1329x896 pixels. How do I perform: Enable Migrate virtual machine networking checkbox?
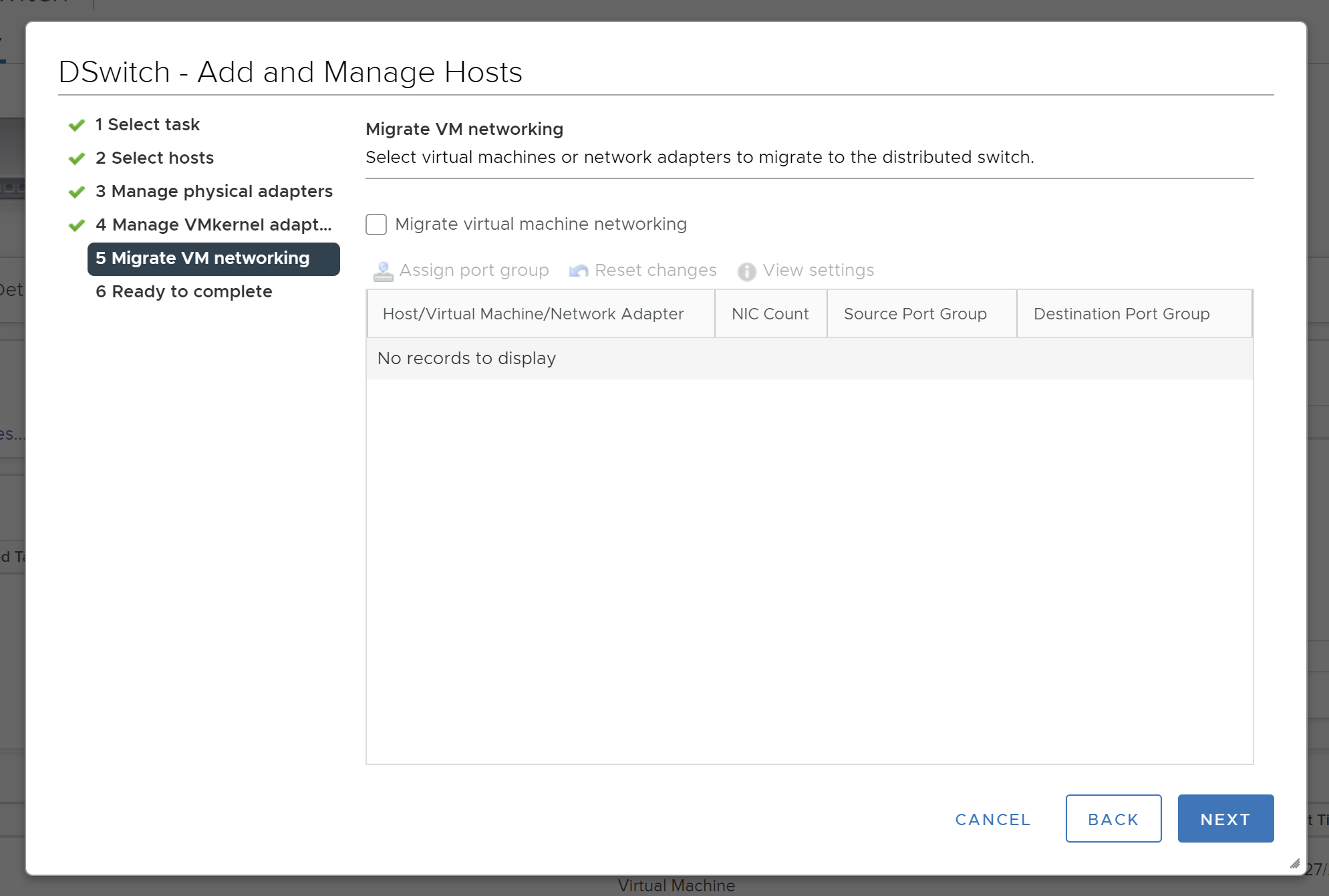pos(376,225)
